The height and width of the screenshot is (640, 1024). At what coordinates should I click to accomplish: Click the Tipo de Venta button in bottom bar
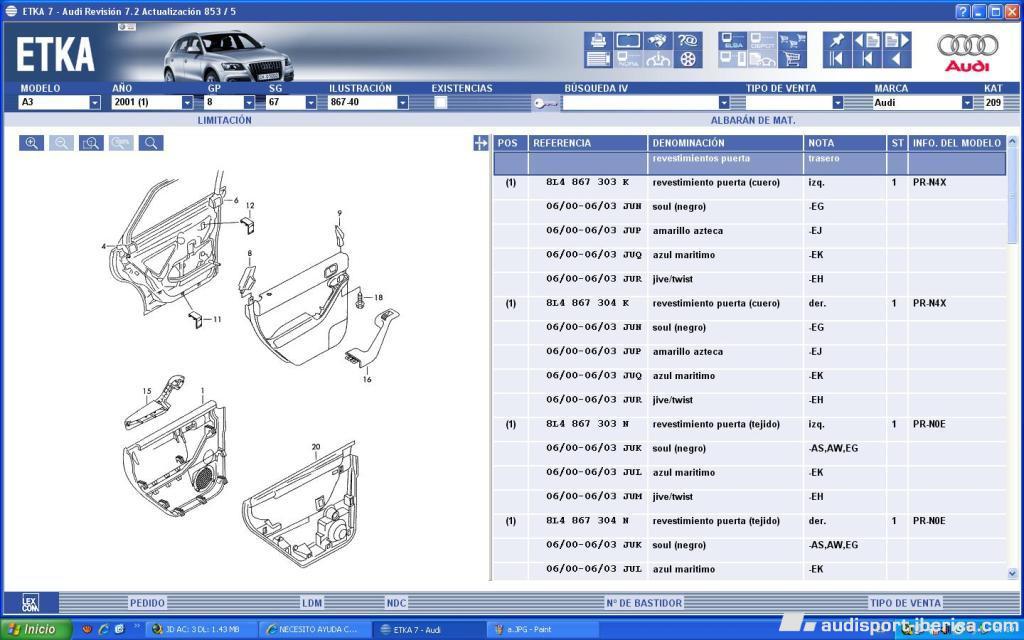(x=905, y=603)
